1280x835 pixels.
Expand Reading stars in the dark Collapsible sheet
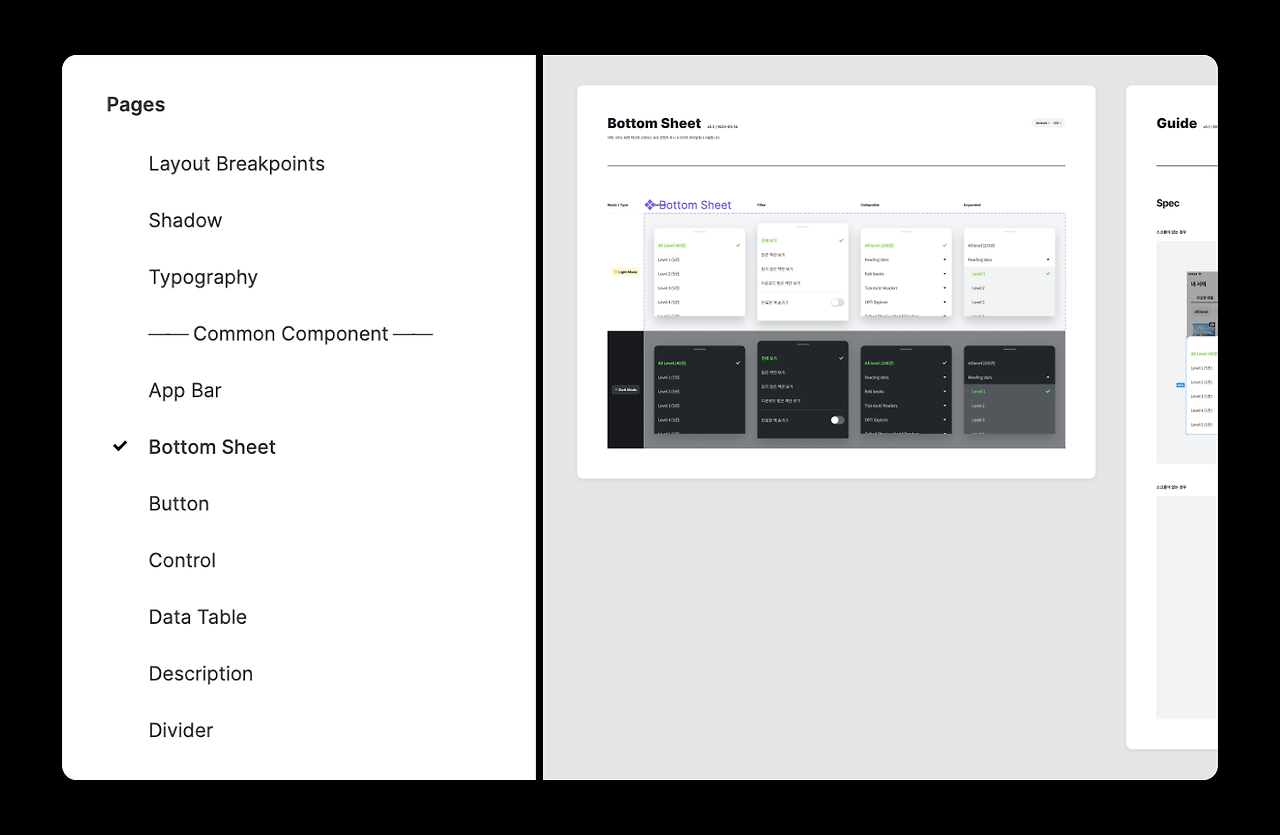[x=944, y=378]
